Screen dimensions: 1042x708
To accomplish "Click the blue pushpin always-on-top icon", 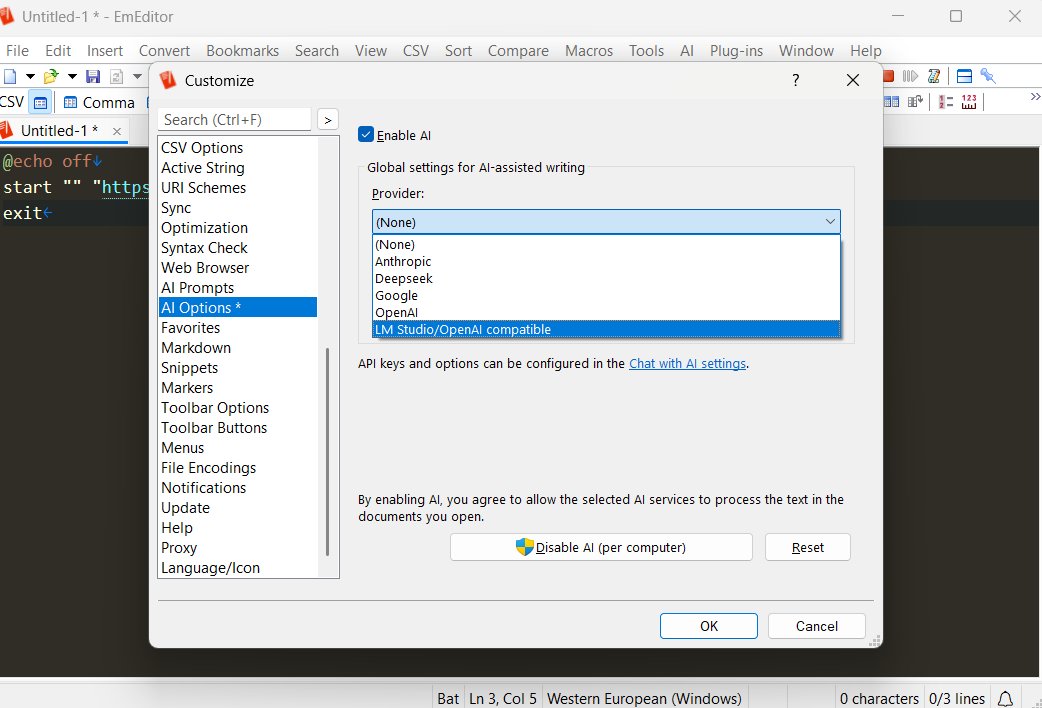I will (988, 76).
